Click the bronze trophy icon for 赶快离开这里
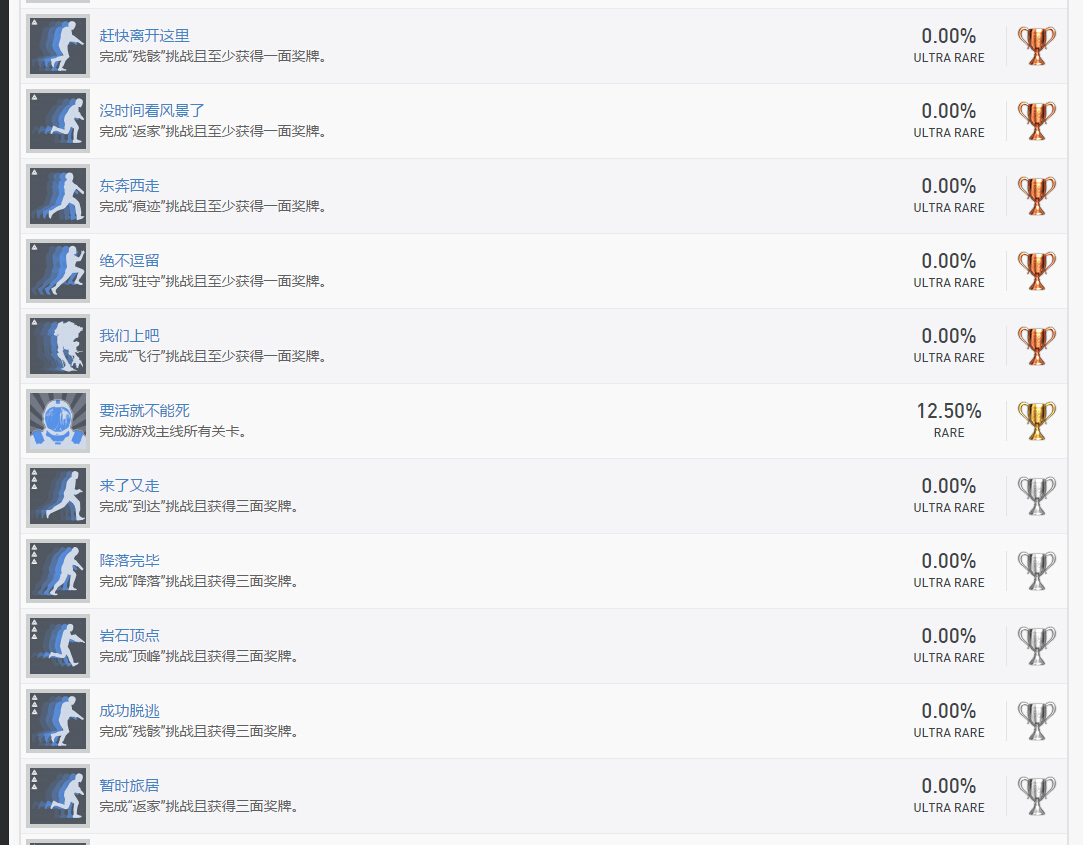The image size is (1083, 845). point(1036,46)
